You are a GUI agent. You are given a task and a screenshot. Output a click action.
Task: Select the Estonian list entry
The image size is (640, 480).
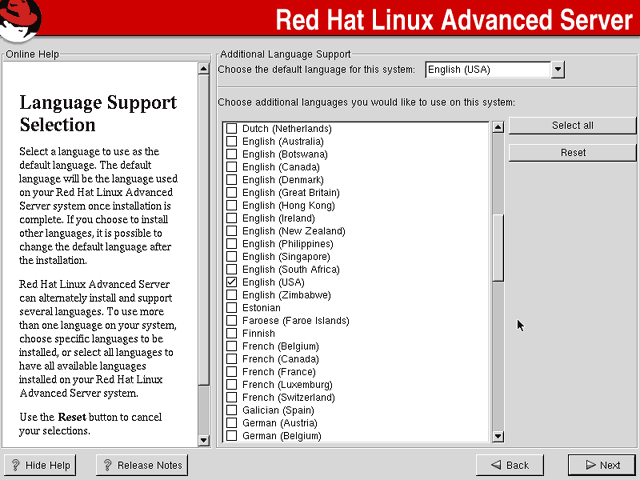(x=261, y=308)
